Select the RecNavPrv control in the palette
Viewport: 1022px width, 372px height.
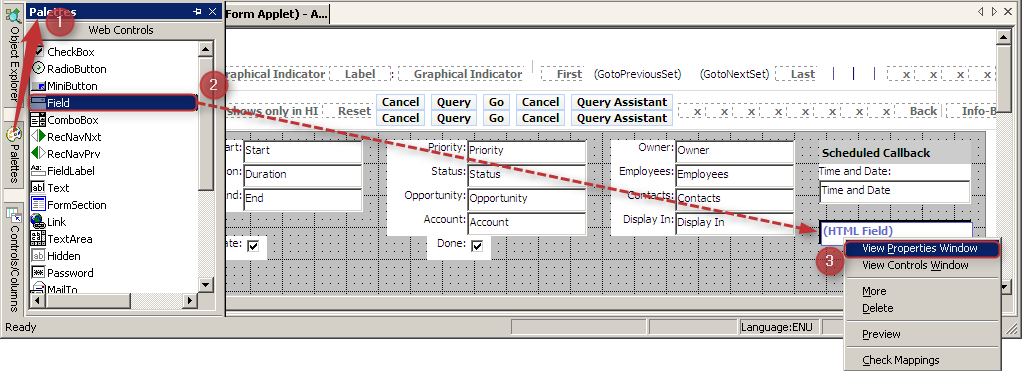74,154
